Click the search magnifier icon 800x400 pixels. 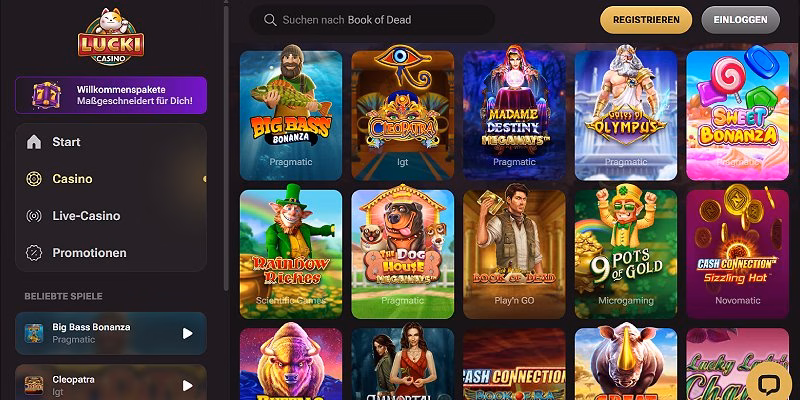(270, 20)
